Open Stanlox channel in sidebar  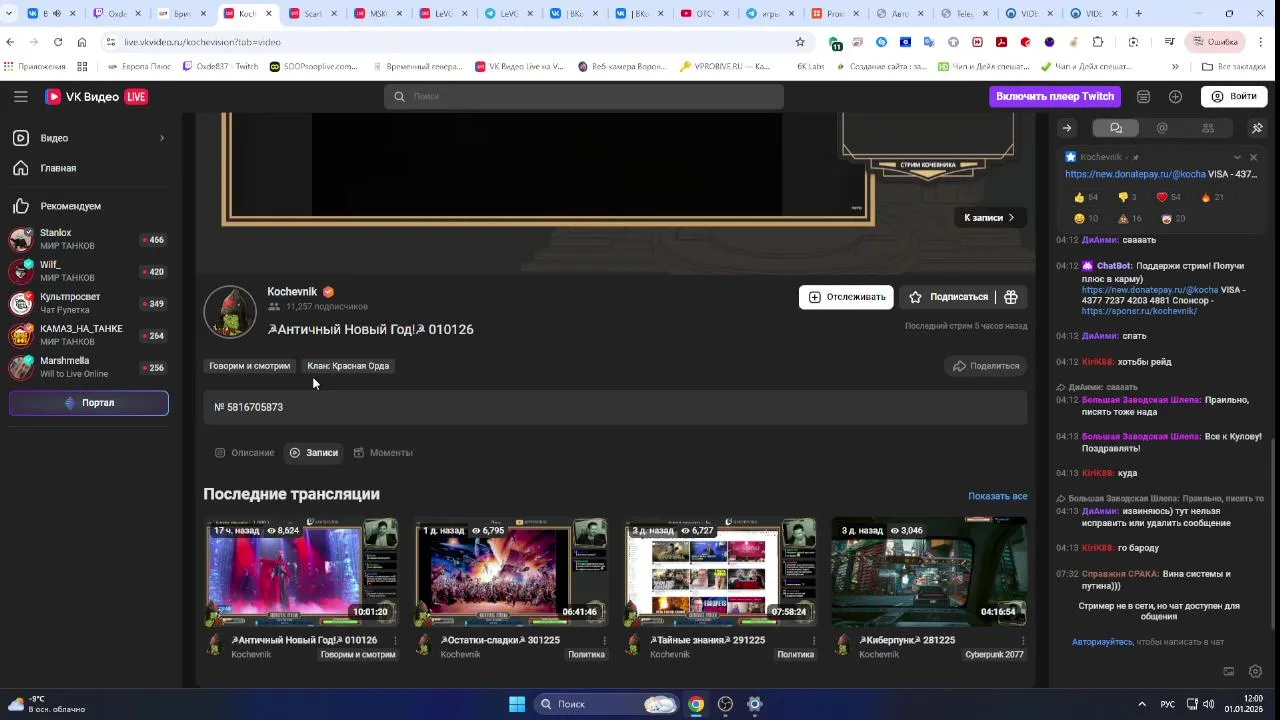pos(88,240)
